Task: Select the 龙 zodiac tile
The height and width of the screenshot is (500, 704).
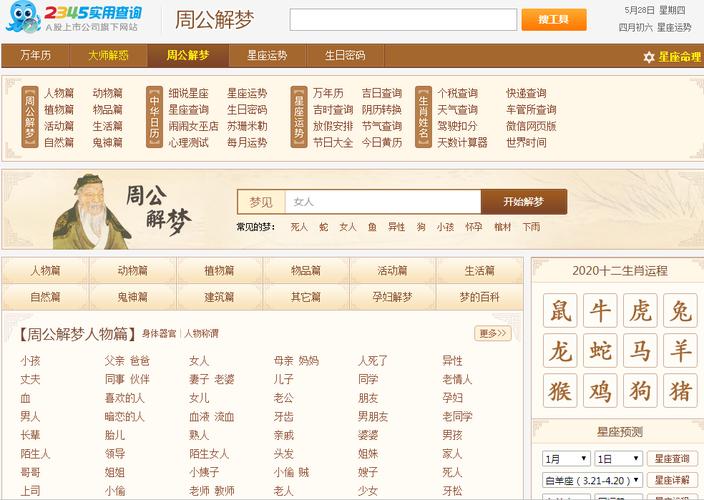Action: click(x=560, y=351)
